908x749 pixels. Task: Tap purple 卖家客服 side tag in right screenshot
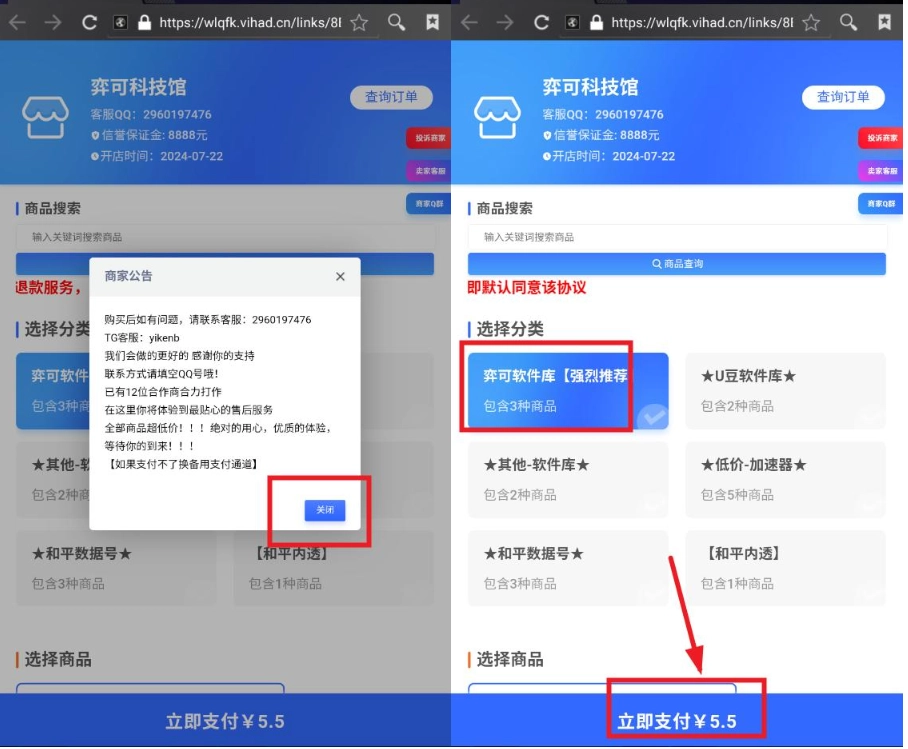(881, 171)
